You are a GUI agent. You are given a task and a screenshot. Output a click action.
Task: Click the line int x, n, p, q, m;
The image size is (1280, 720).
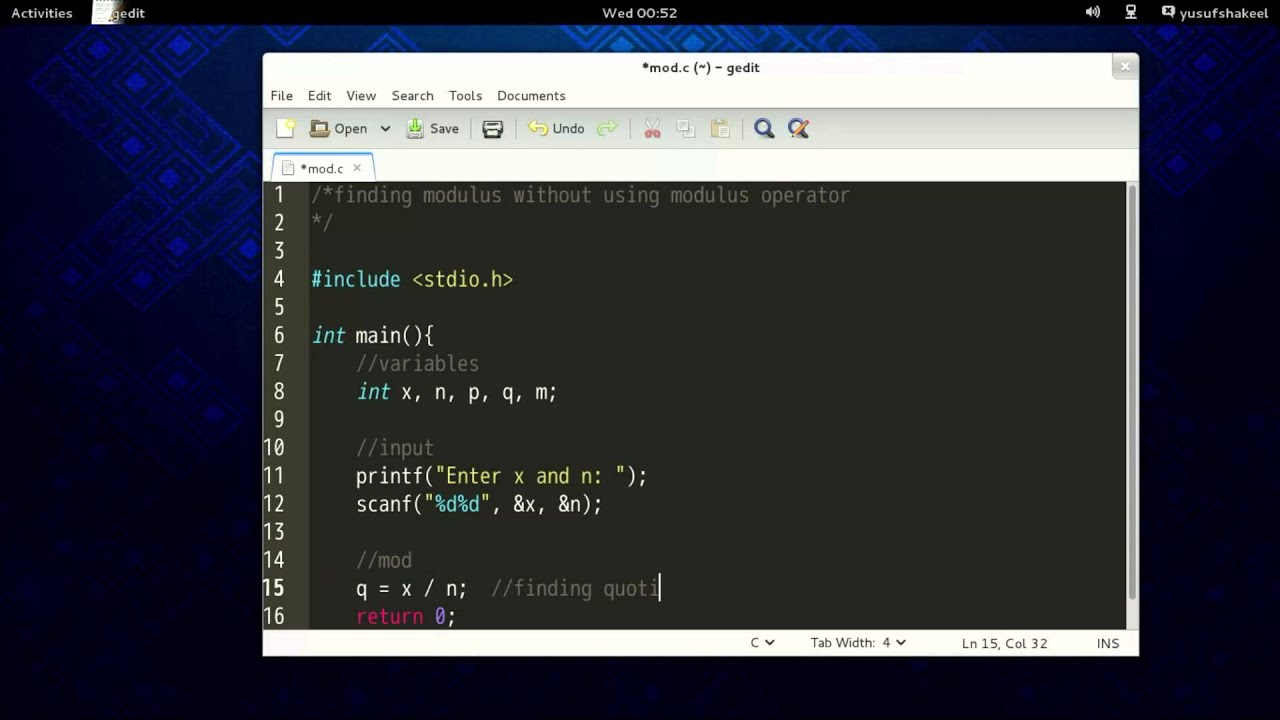click(x=456, y=391)
